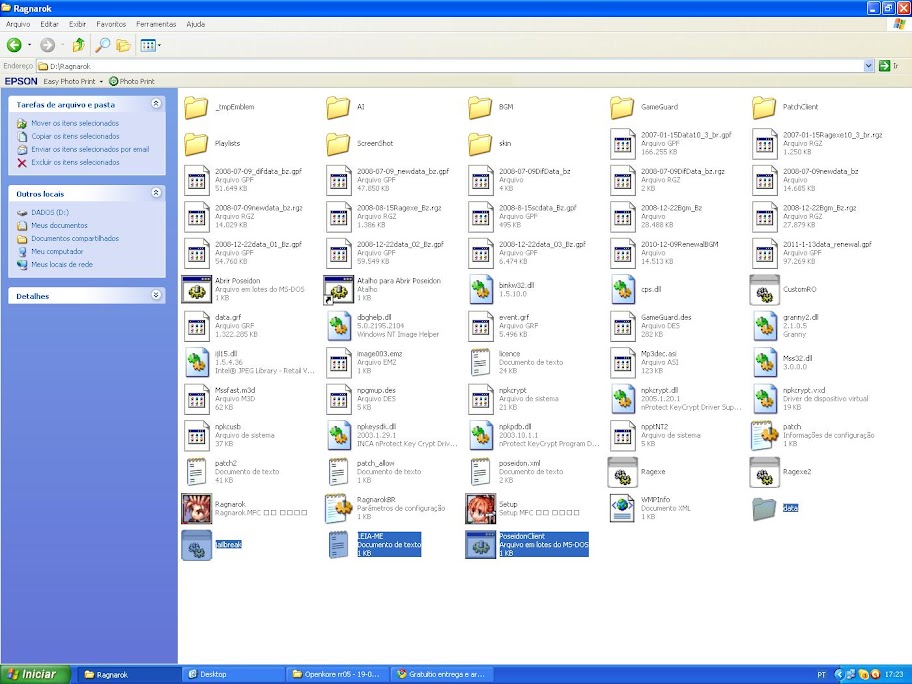Select the Setup program icon
912x684 pixels.
click(480, 508)
